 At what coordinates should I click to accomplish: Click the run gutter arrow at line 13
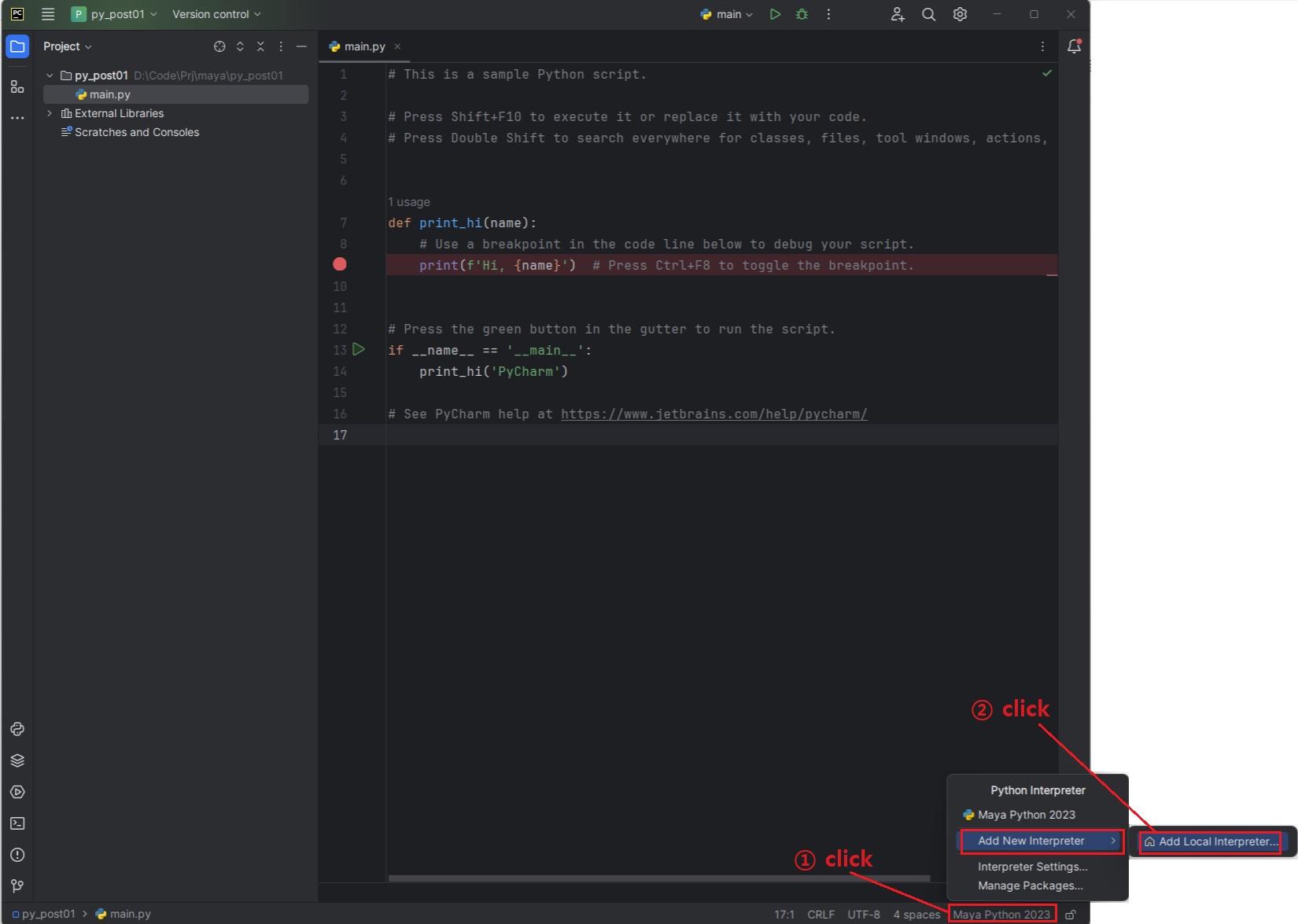pos(359,349)
